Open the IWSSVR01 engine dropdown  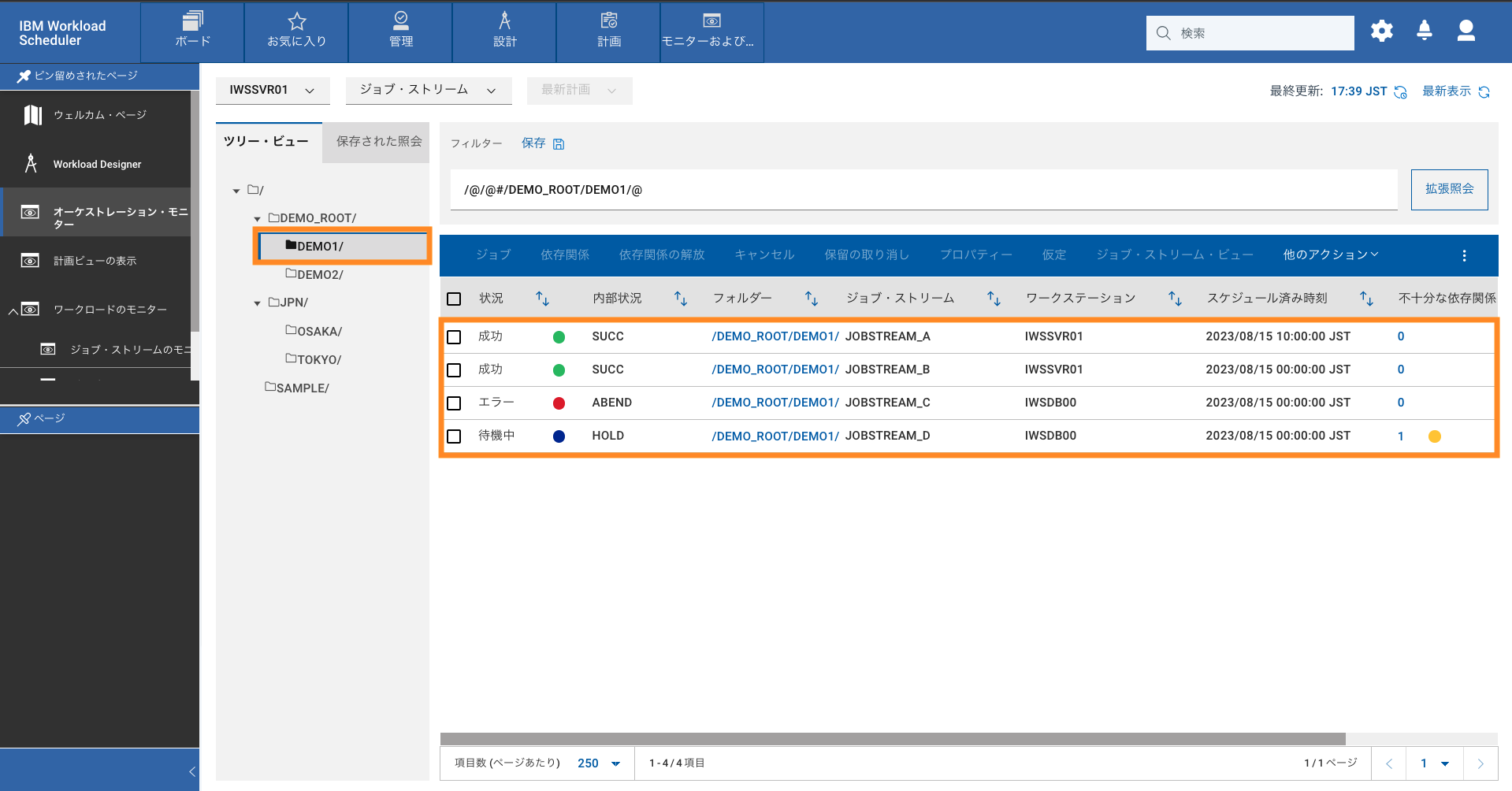[x=273, y=91]
